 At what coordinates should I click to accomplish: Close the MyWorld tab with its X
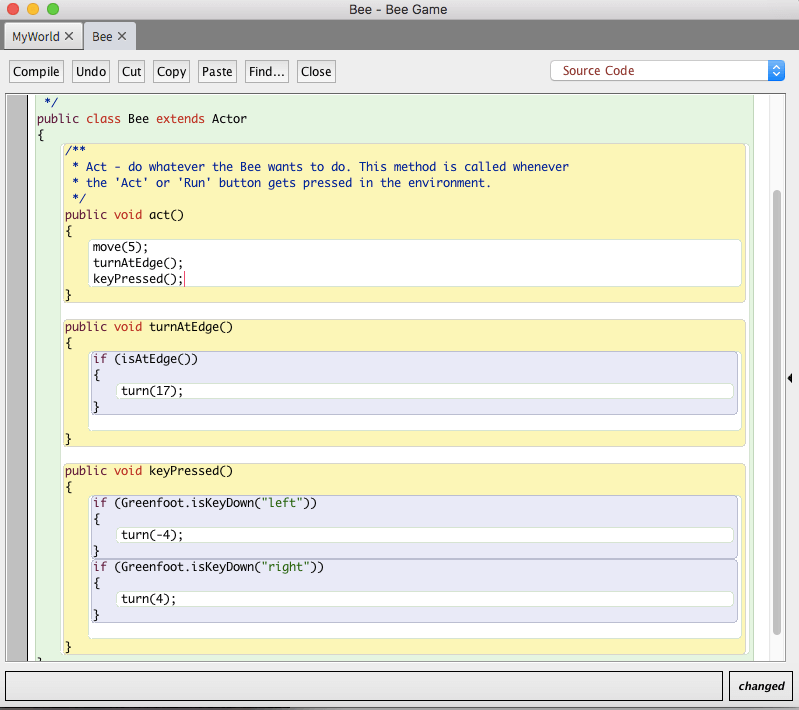click(x=69, y=36)
